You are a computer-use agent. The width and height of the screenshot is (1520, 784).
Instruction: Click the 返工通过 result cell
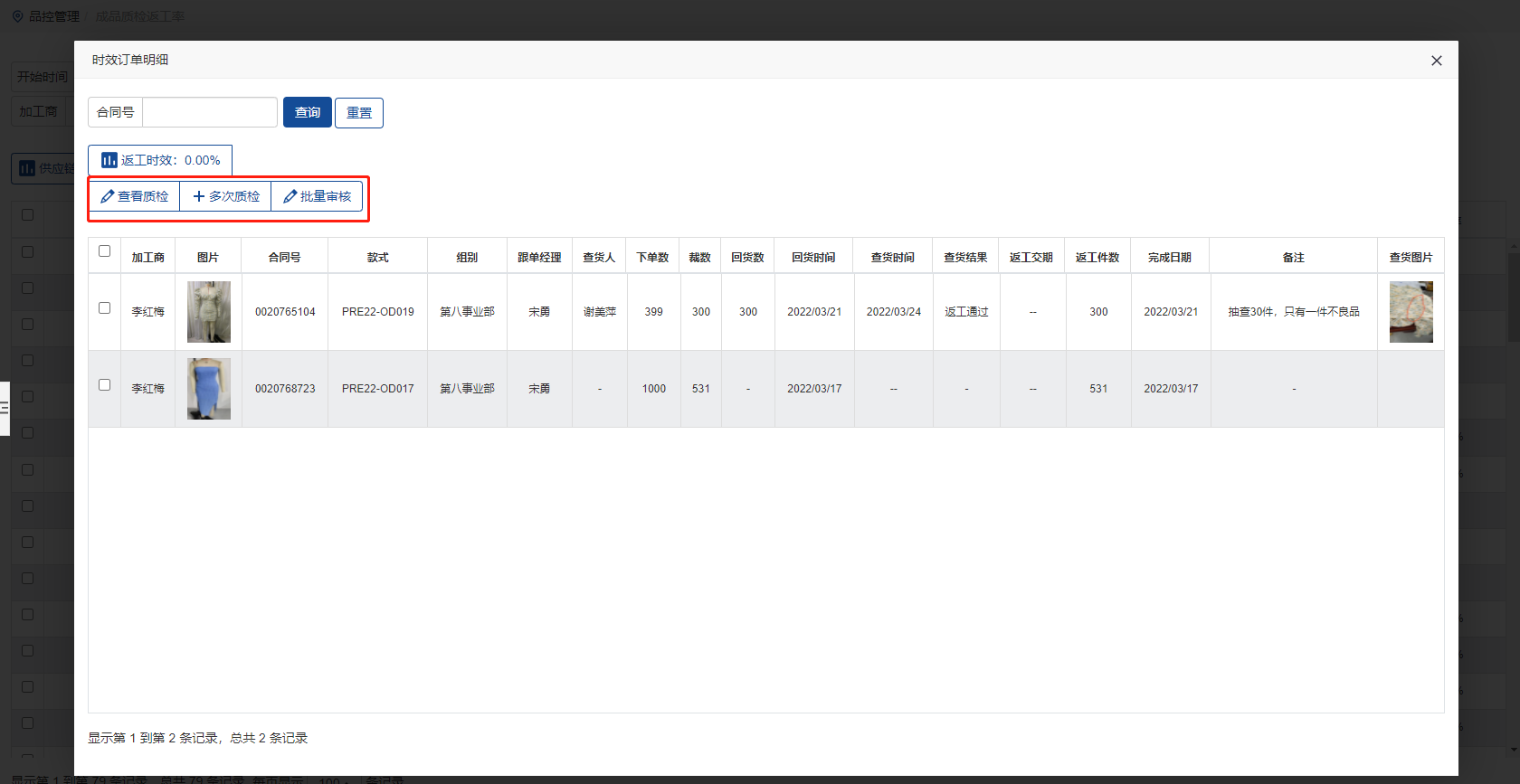click(966, 312)
